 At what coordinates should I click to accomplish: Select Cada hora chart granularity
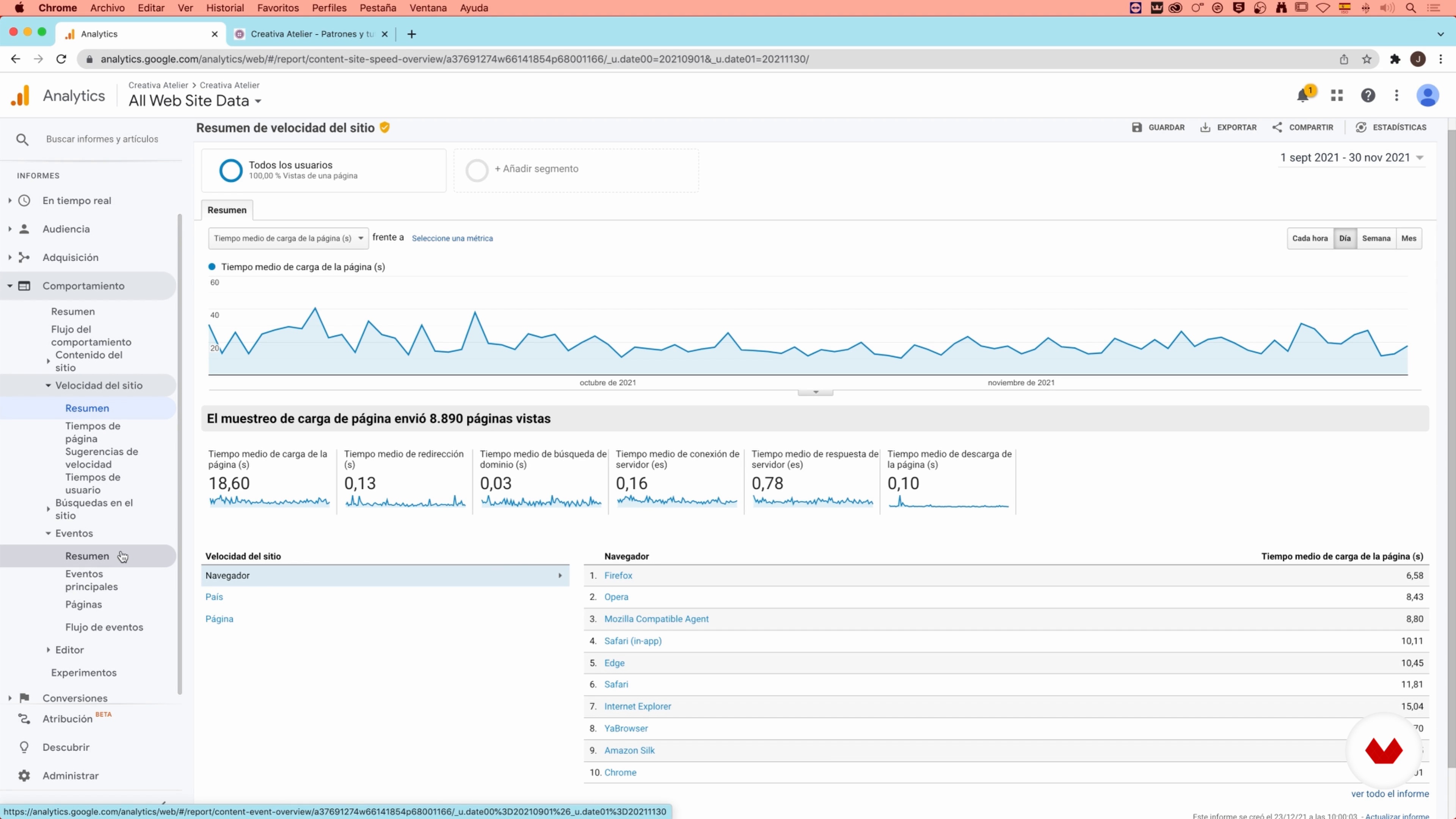click(1310, 238)
